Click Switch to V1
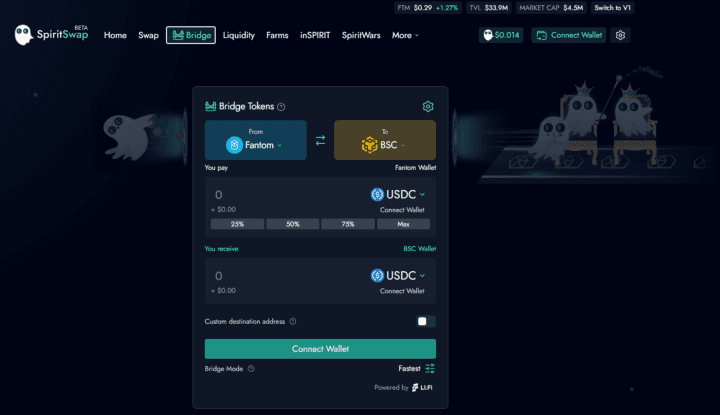Viewport: 720px width, 415px height. pyautogui.click(x=612, y=8)
